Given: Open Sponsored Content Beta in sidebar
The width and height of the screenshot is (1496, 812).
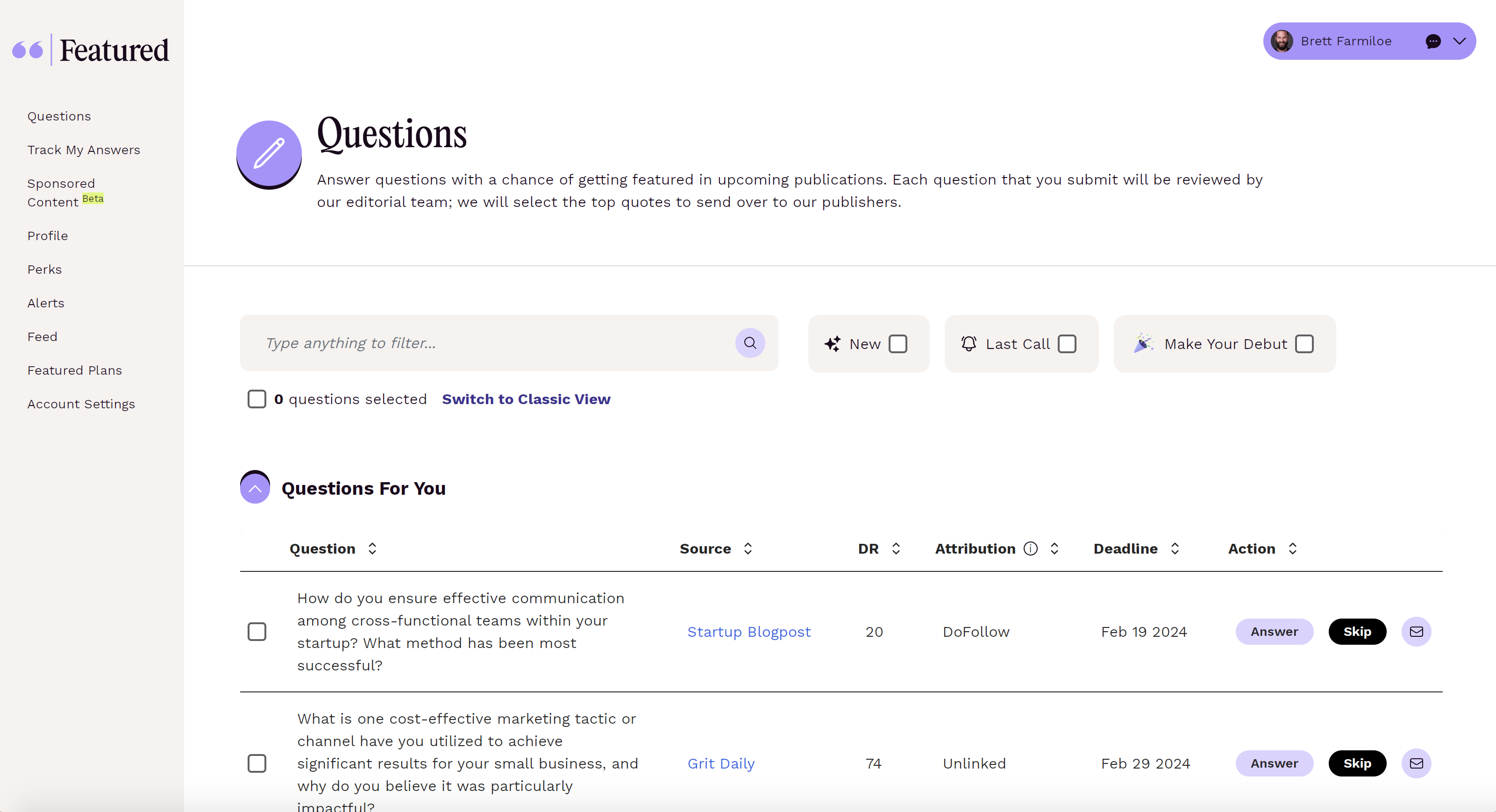Looking at the screenshot, I should (x=65, y=193).
